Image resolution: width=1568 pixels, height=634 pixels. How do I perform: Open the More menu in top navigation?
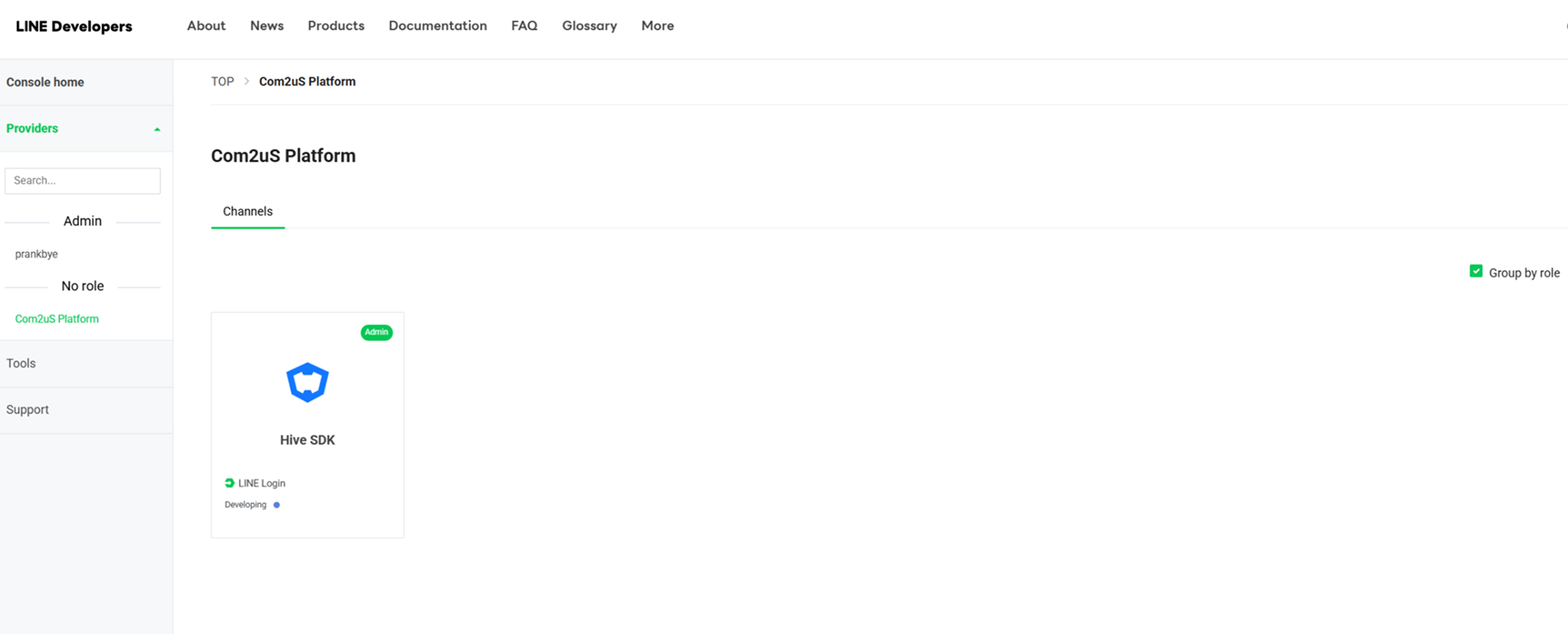click(657, 26)
